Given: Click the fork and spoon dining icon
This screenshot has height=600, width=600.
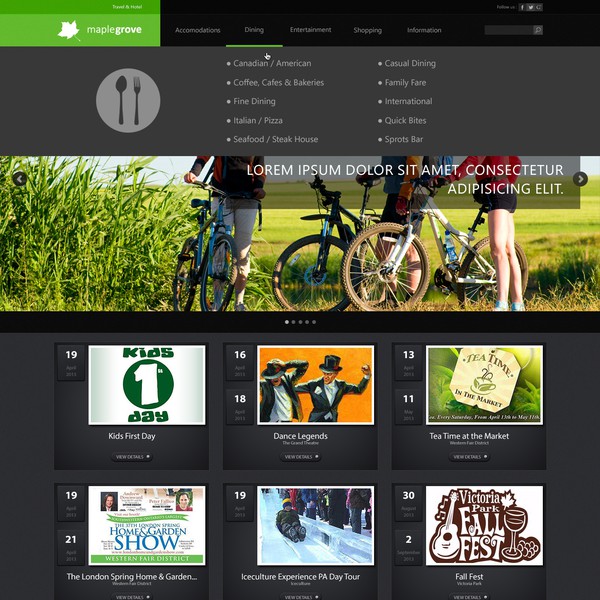Looking at the screenshot, I should pyautogui.click(x=128, y=100).
